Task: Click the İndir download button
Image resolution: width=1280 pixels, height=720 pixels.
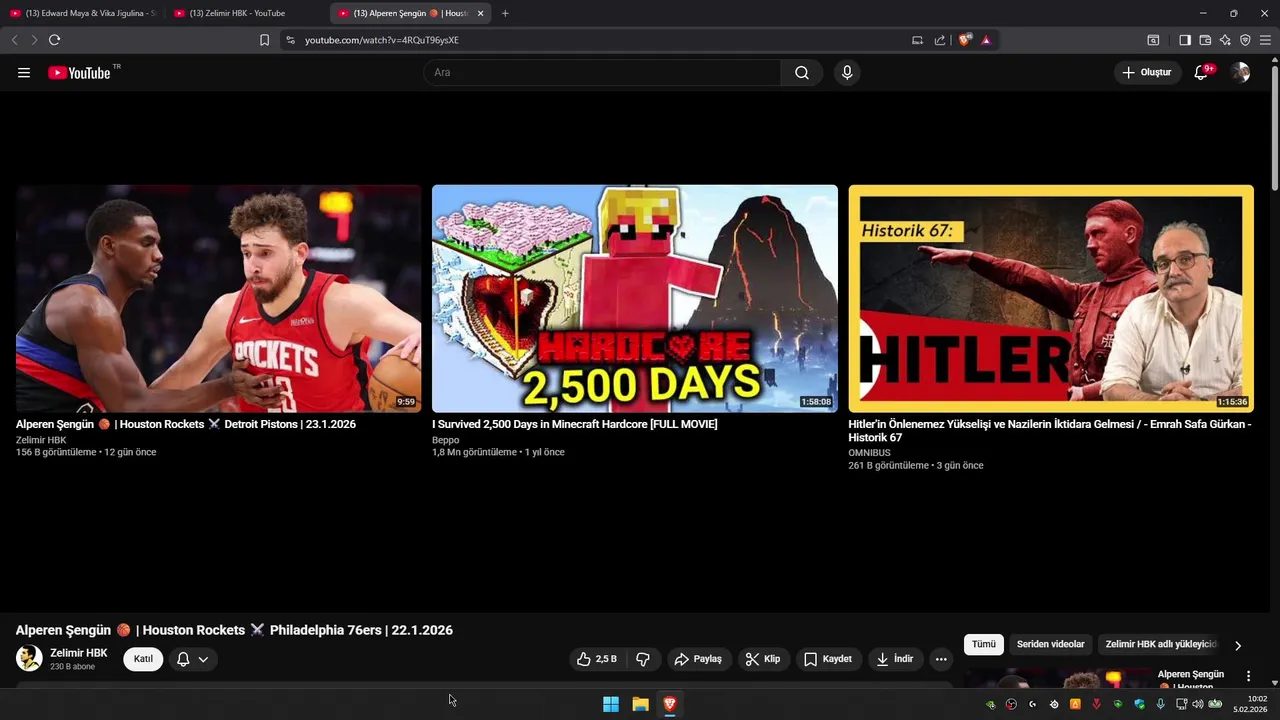Action: (895, 659)
